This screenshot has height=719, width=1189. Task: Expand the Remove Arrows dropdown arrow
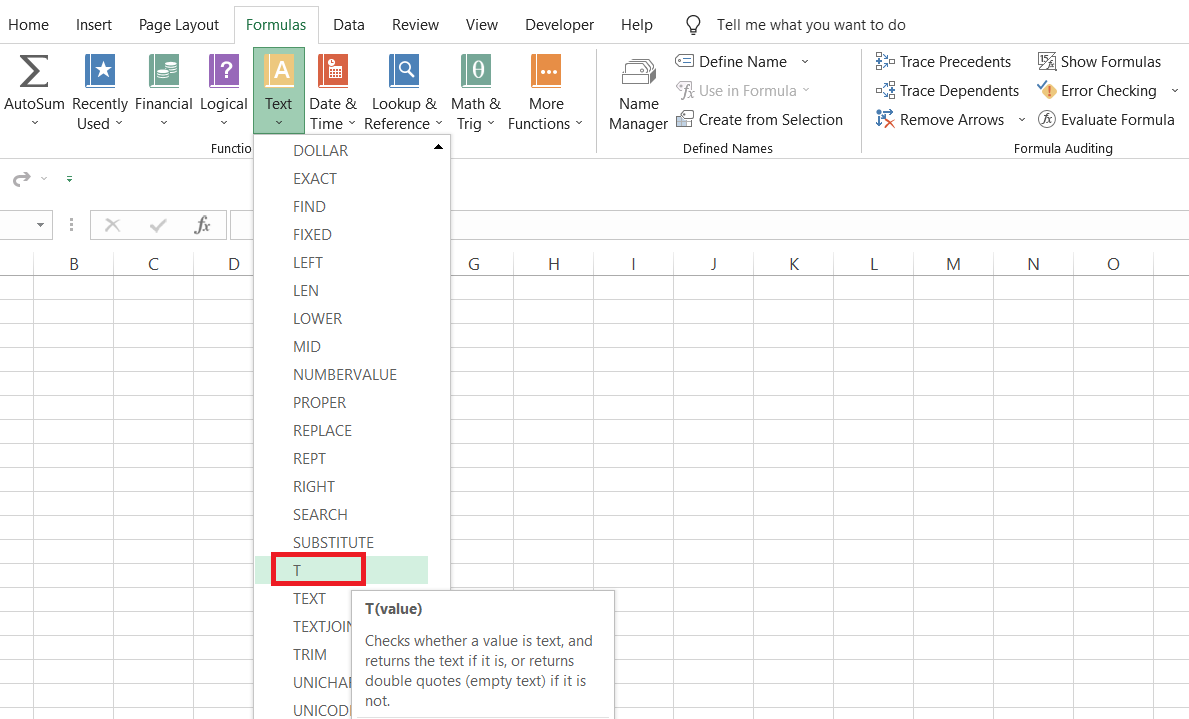coord(1021,120)
